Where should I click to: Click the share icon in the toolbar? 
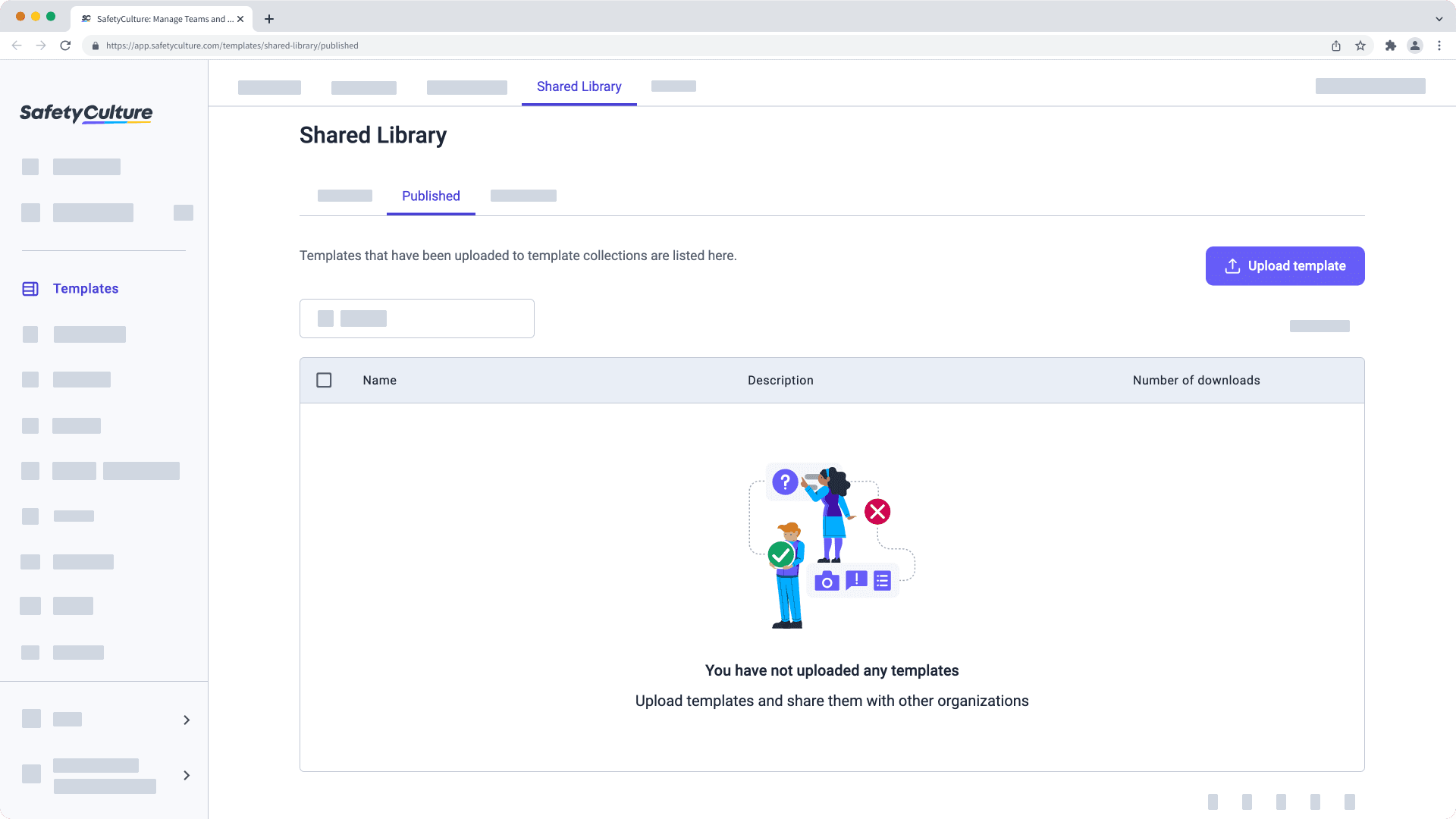tap(1335, 45)
